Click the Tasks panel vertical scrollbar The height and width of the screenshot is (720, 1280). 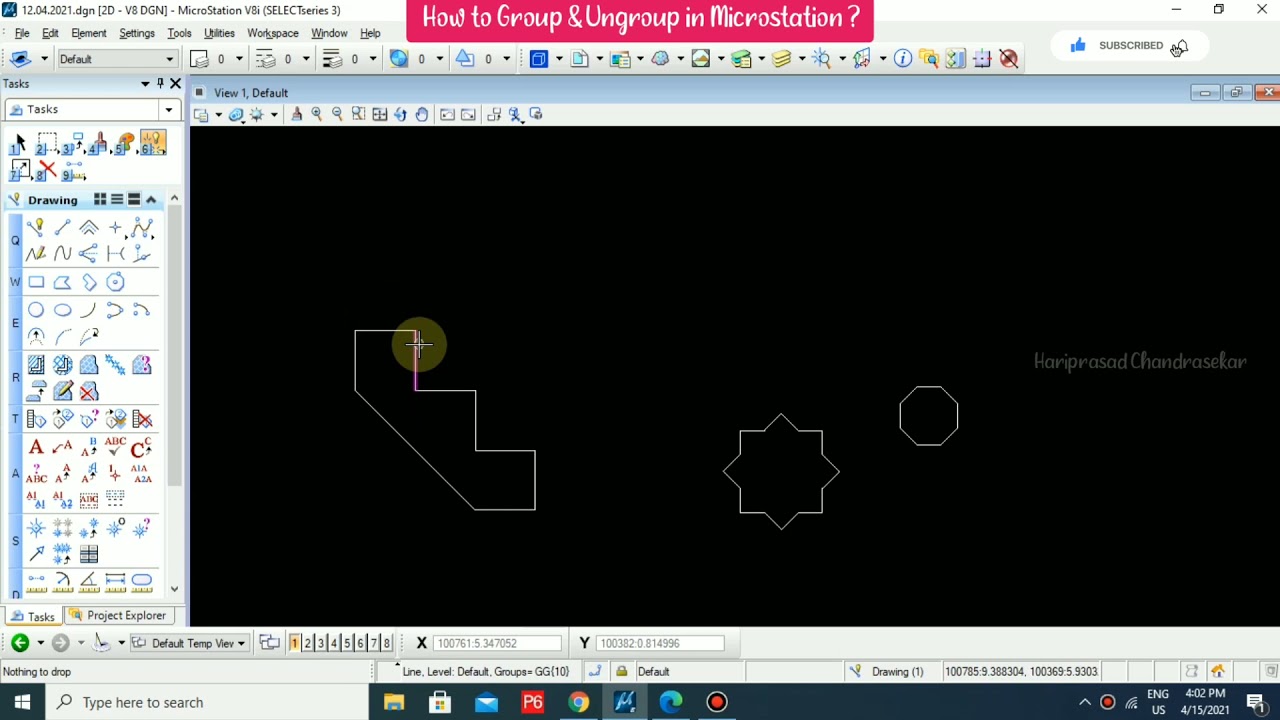click(174, 395)
